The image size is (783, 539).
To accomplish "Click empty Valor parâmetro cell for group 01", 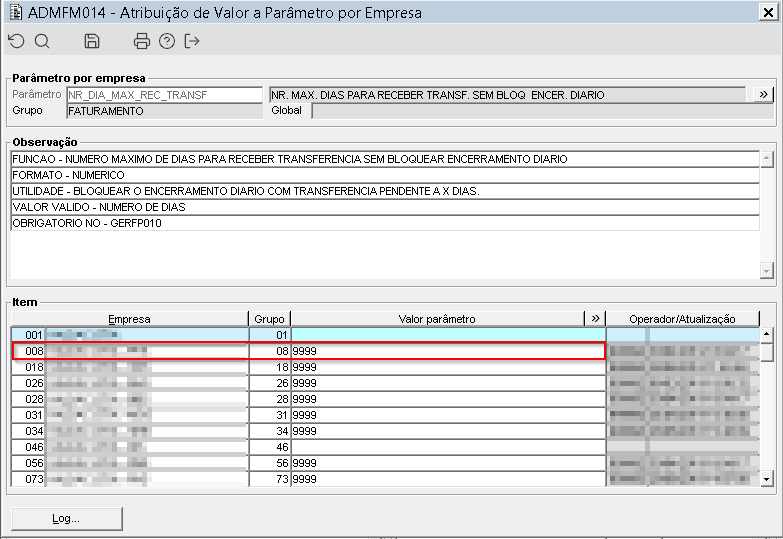I will pos(448,335).
